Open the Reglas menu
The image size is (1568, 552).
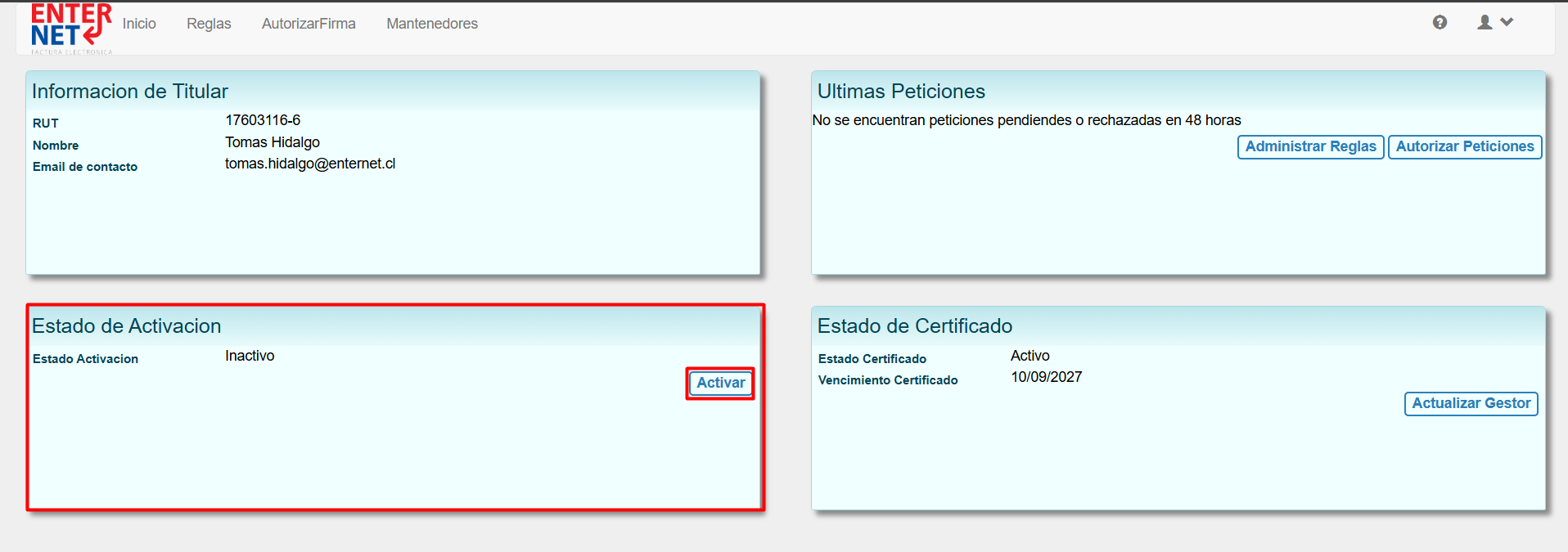point(209,24)
